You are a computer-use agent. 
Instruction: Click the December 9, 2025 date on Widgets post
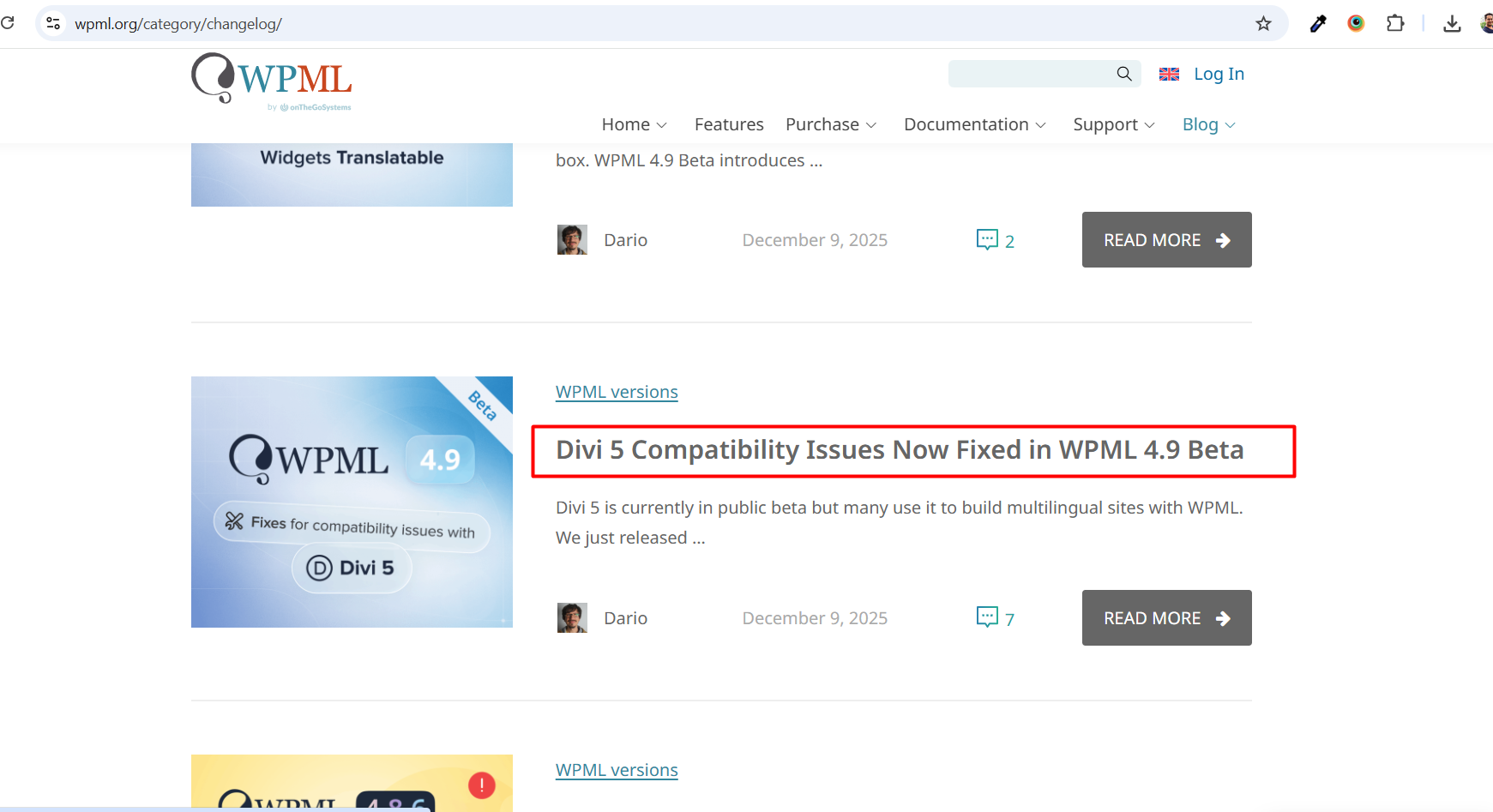pos(815,240)
